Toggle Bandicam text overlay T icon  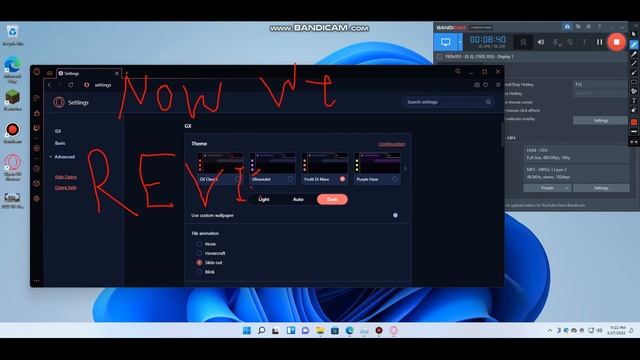tap(584, 42)
